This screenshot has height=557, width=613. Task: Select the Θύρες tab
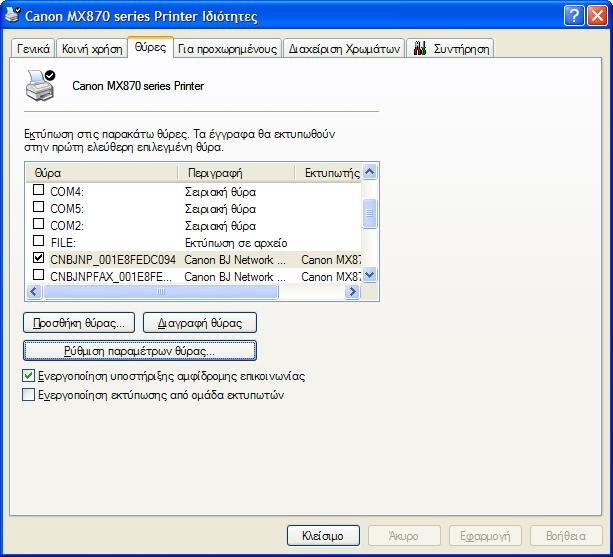151,47
